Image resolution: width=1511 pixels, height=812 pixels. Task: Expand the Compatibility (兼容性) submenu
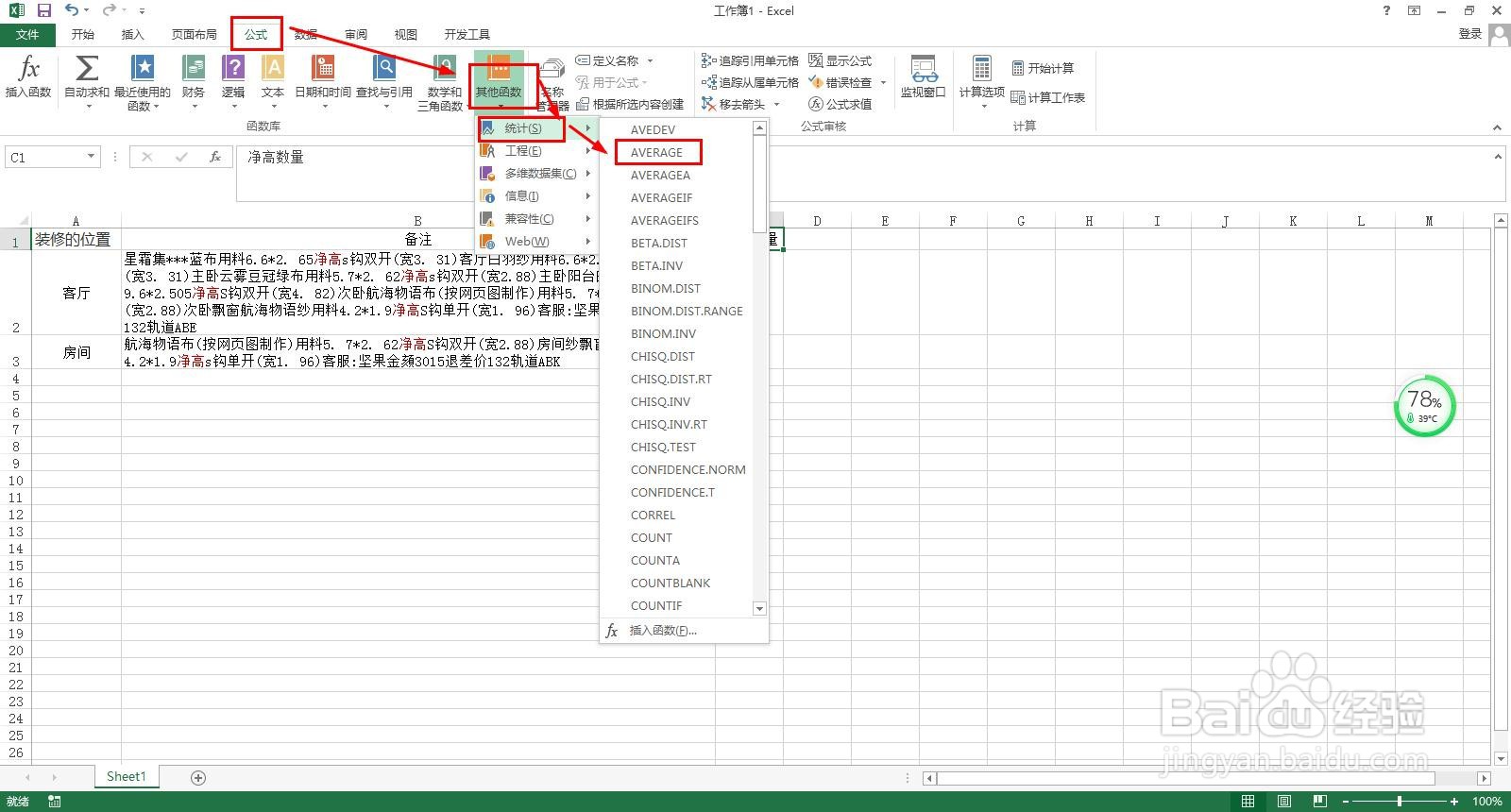[x=535, y=219]
